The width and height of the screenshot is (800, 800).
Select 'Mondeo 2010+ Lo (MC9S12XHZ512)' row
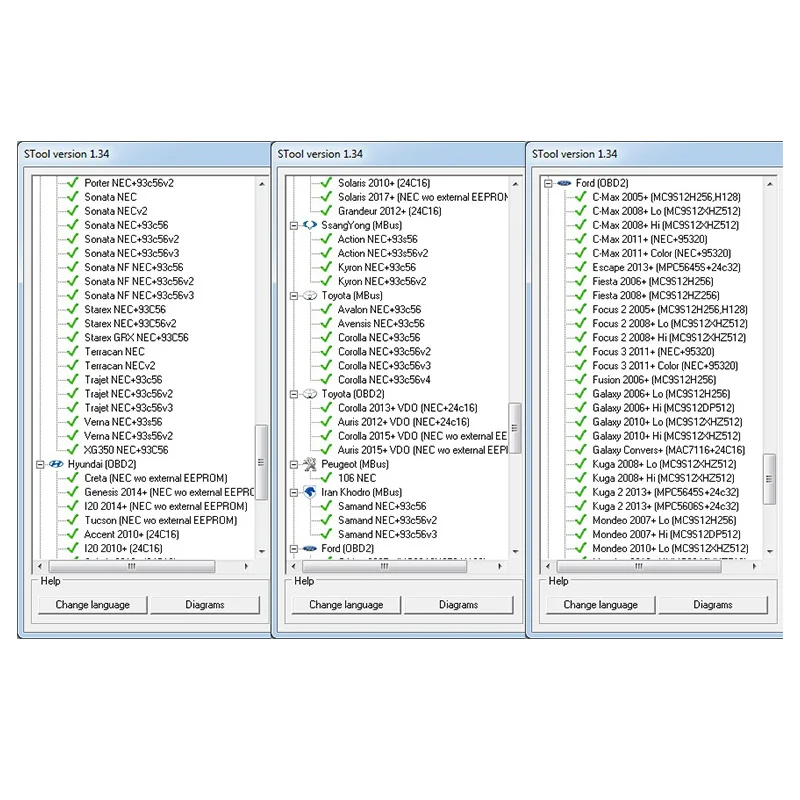(670, 548)
